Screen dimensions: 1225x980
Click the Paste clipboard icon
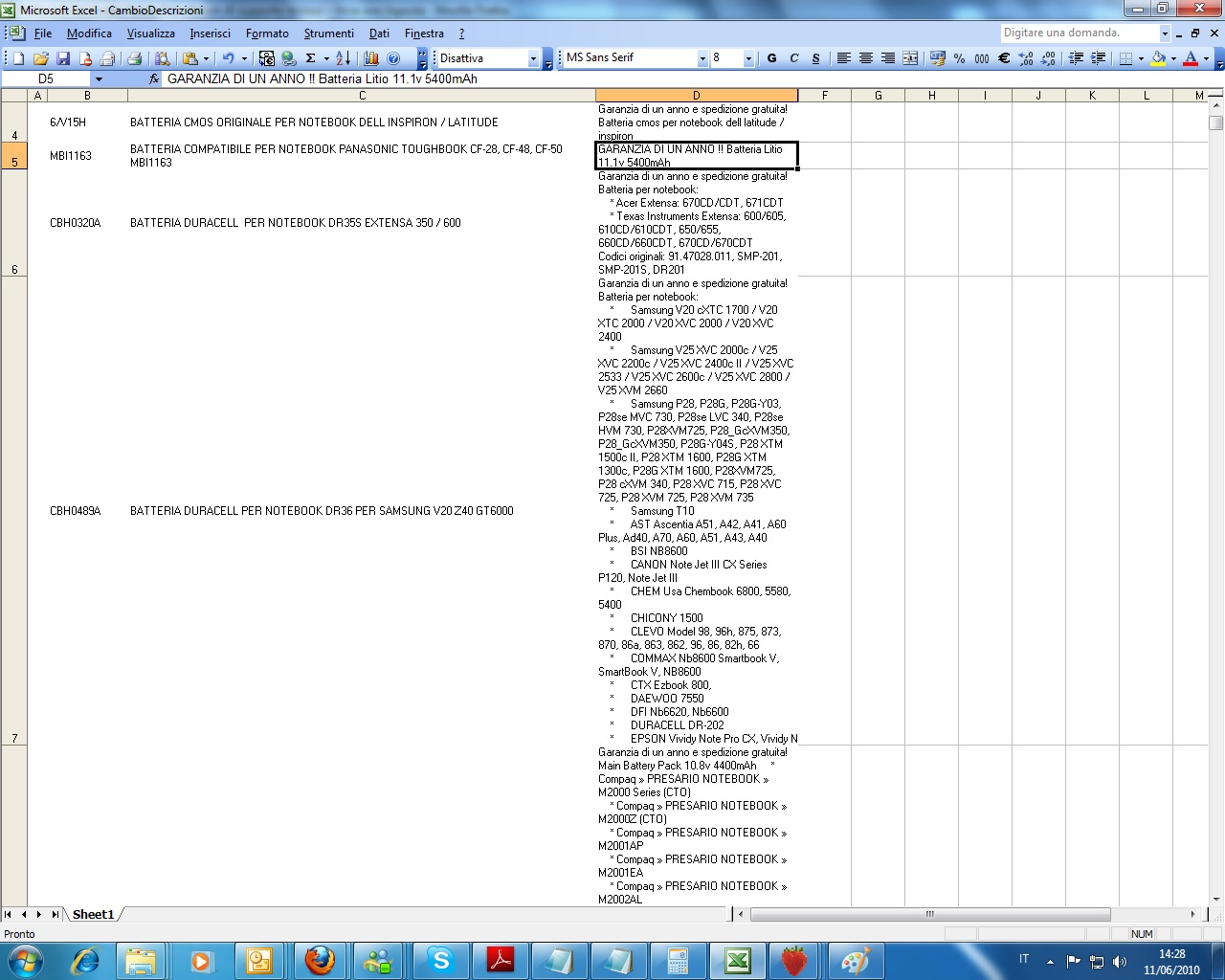(189, 58)
